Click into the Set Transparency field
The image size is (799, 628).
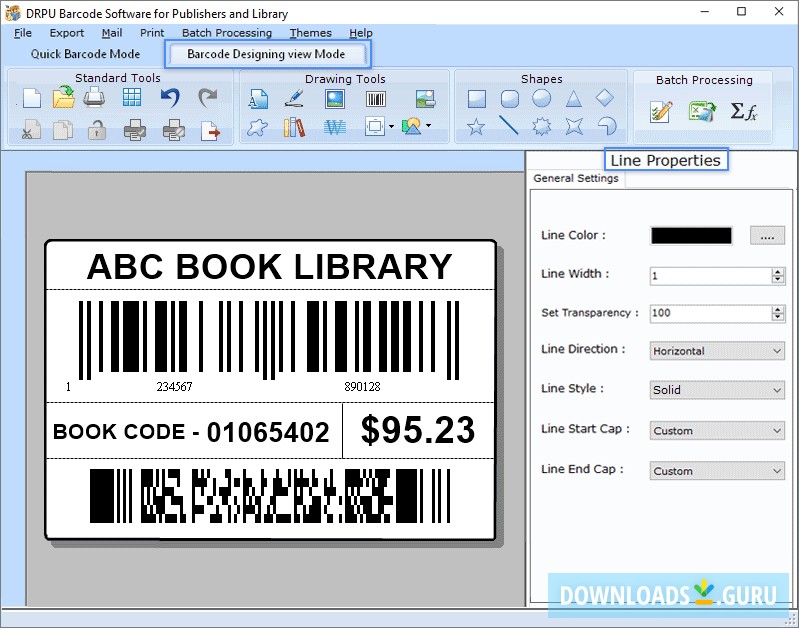click(x=711, y=313)
